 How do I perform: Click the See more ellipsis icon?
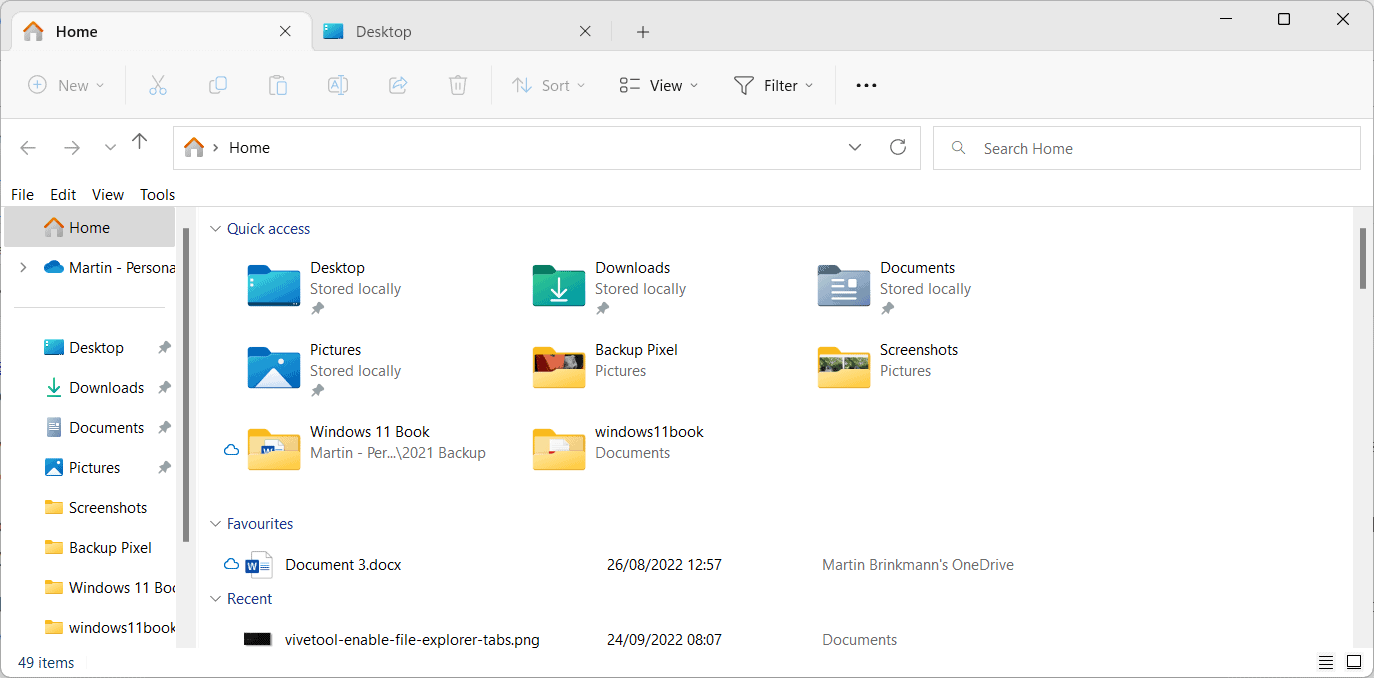865,85
